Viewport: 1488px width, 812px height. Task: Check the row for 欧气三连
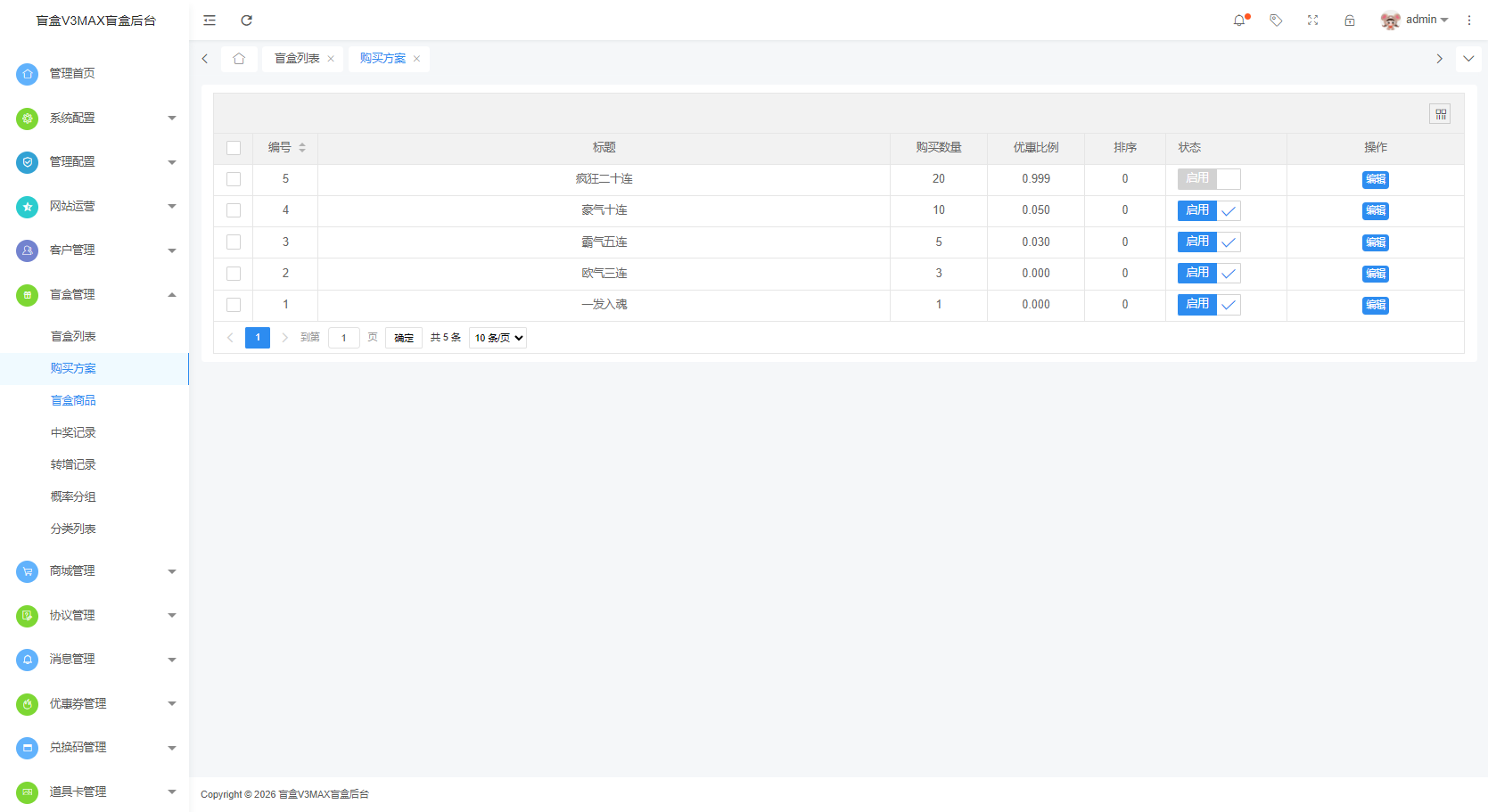point(234,274)
